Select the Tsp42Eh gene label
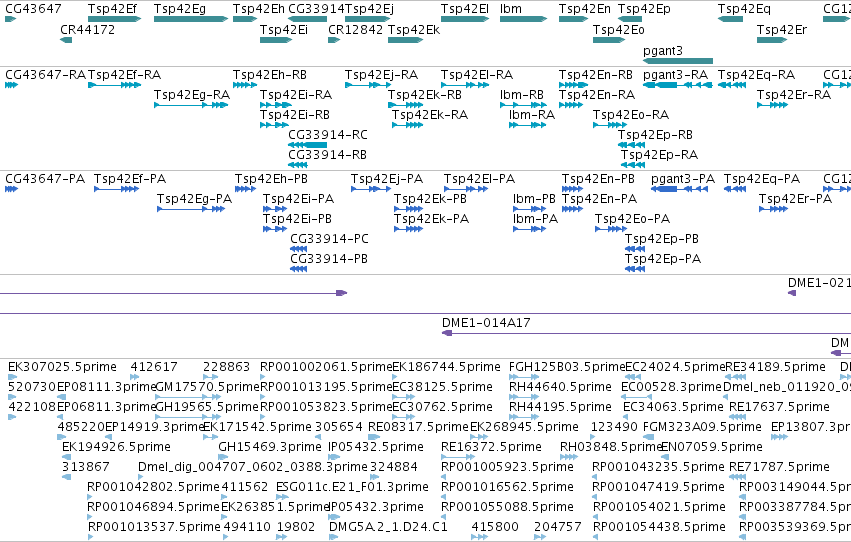The height and width of the screenshot is (542, 851). click(x=258, y=9)
